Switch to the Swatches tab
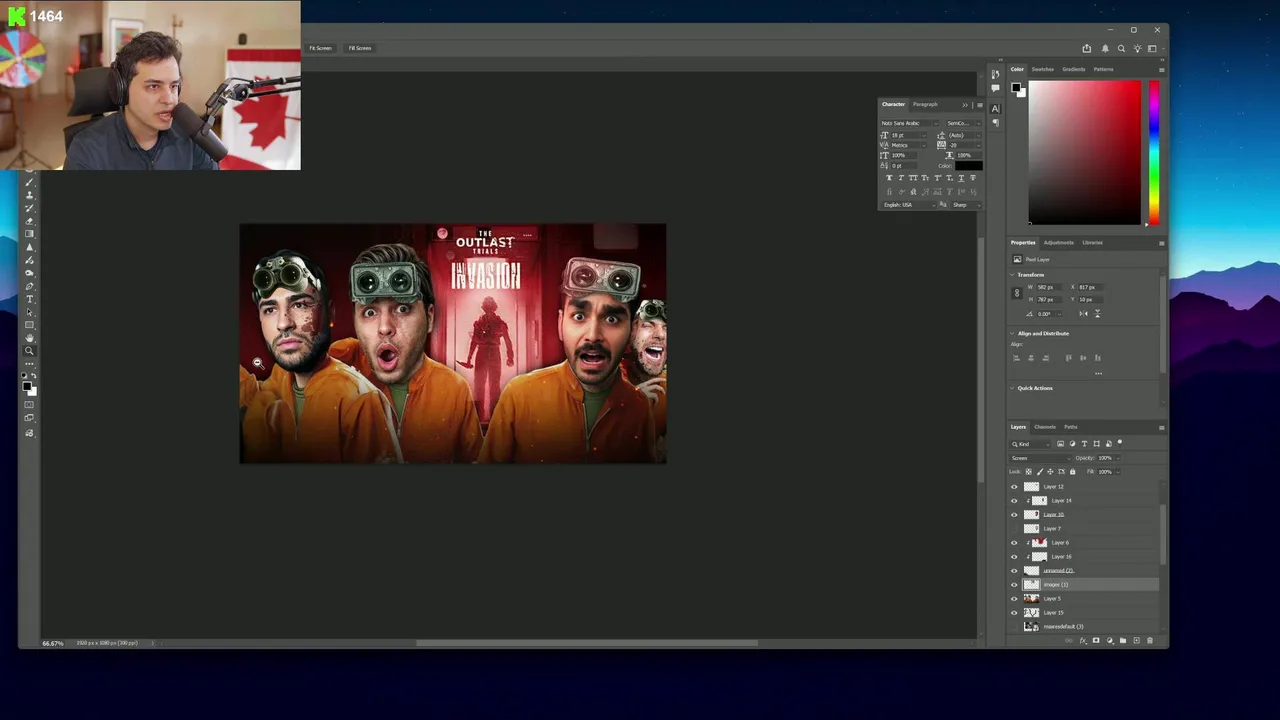The height and width of the screenshot is (720, 1280). (x=1043, y=69)
